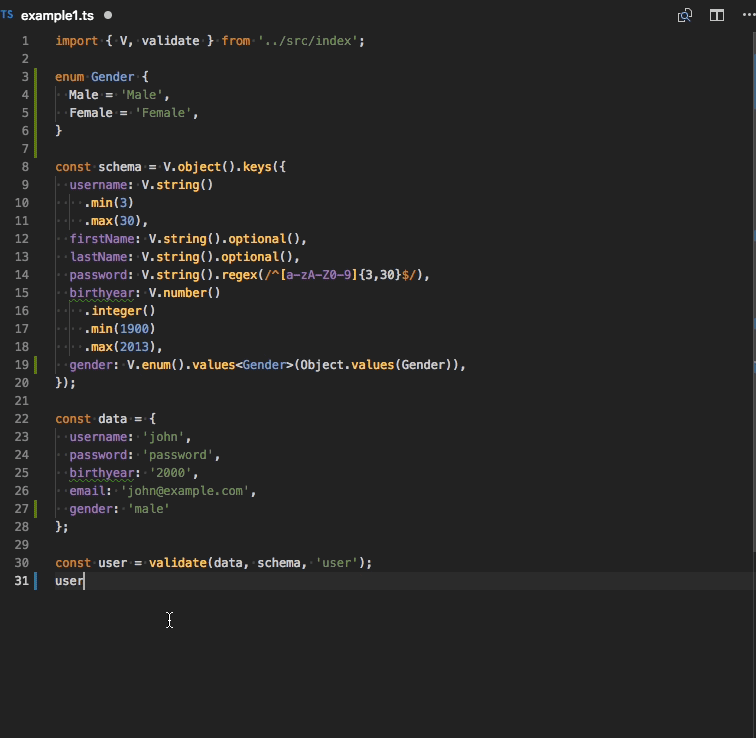Click 'lastName' key on line 13
This screenshot has width=756, height=738.
pyautogui.click(x=98, y=257)
